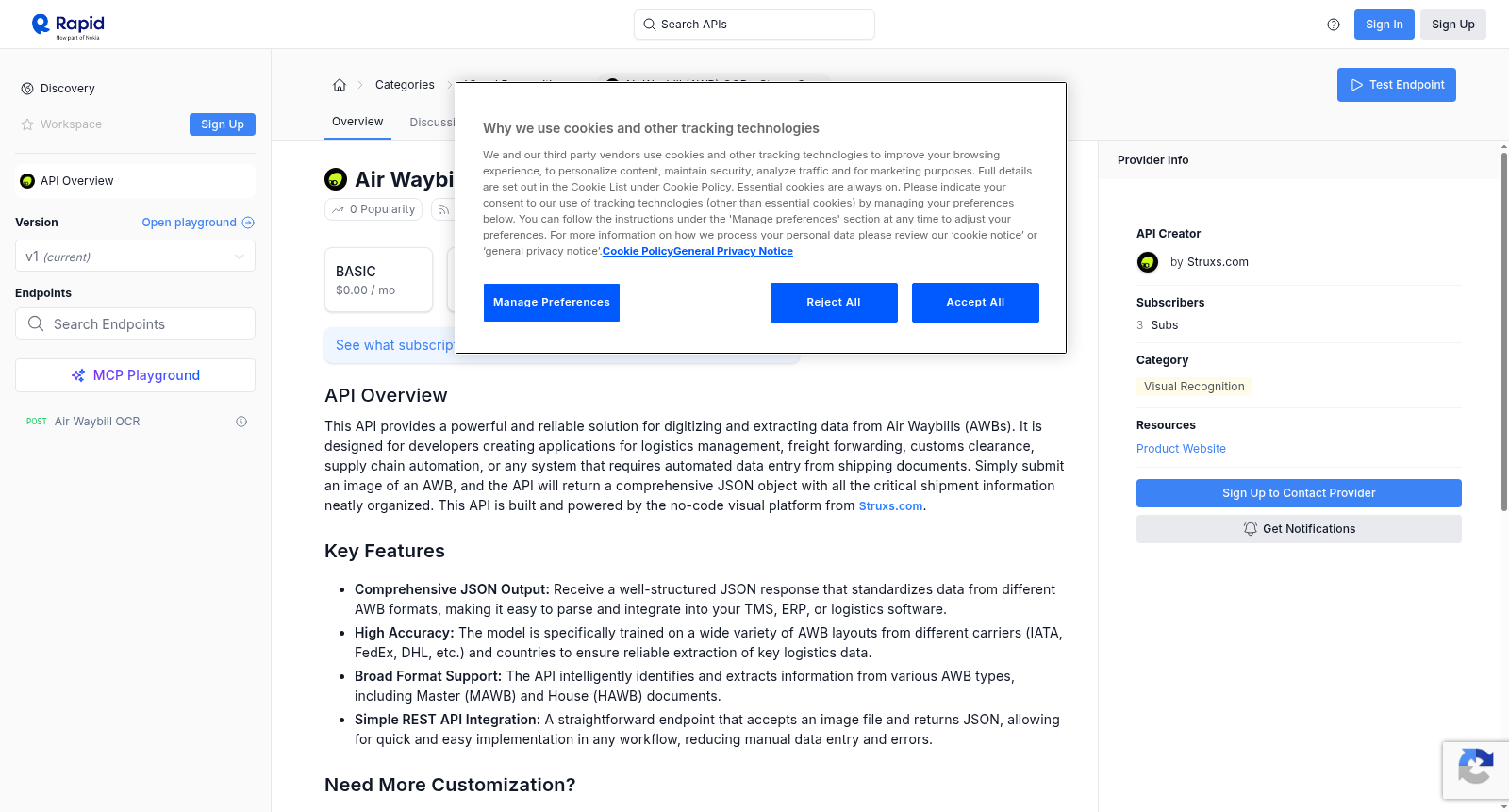1509x812 pixels.
Task: Focus the Search Endpoints field
Action: pyautogui.click(x=136, y=323)
